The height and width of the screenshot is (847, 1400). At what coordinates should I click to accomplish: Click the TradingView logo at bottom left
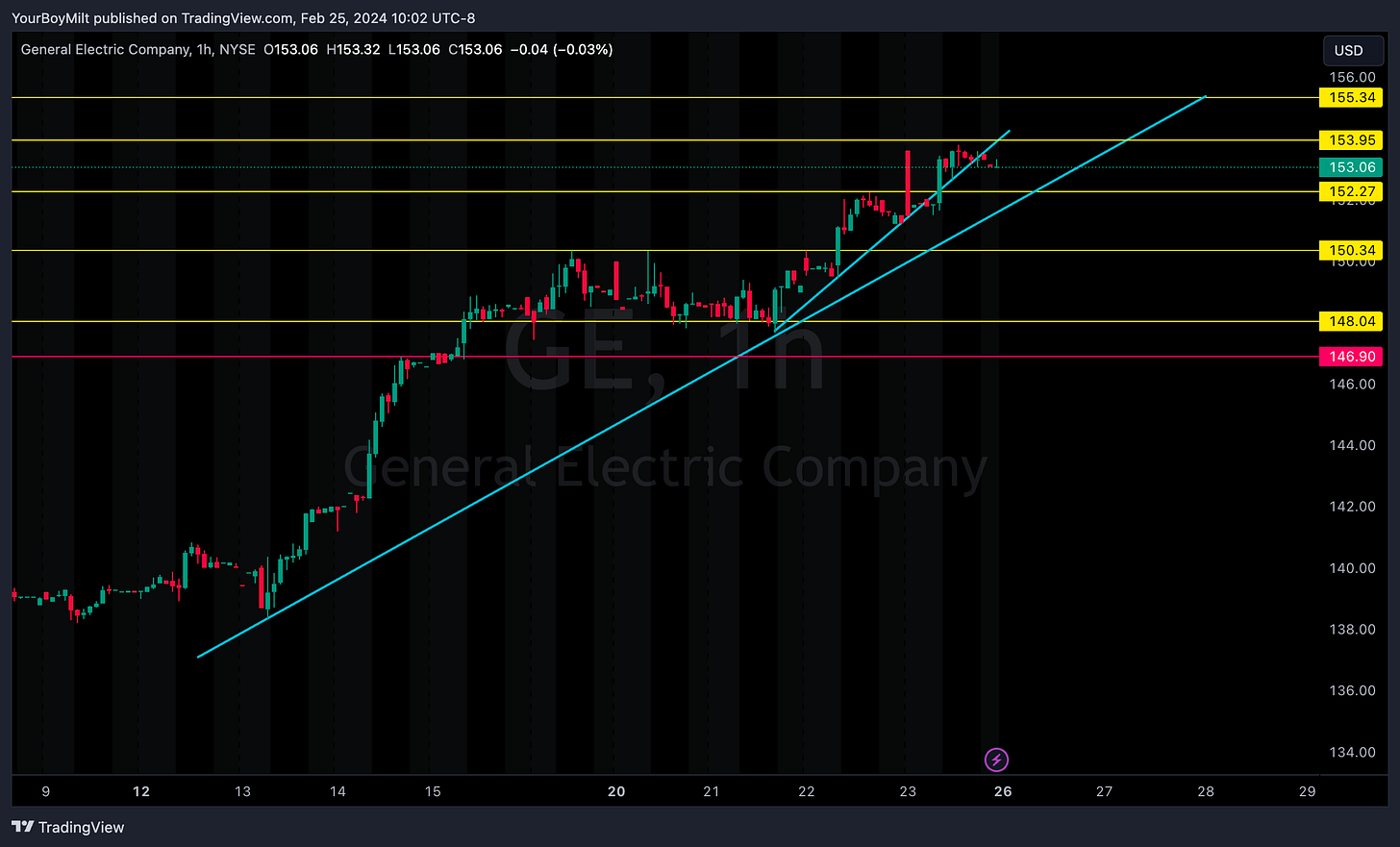point(68,827)
